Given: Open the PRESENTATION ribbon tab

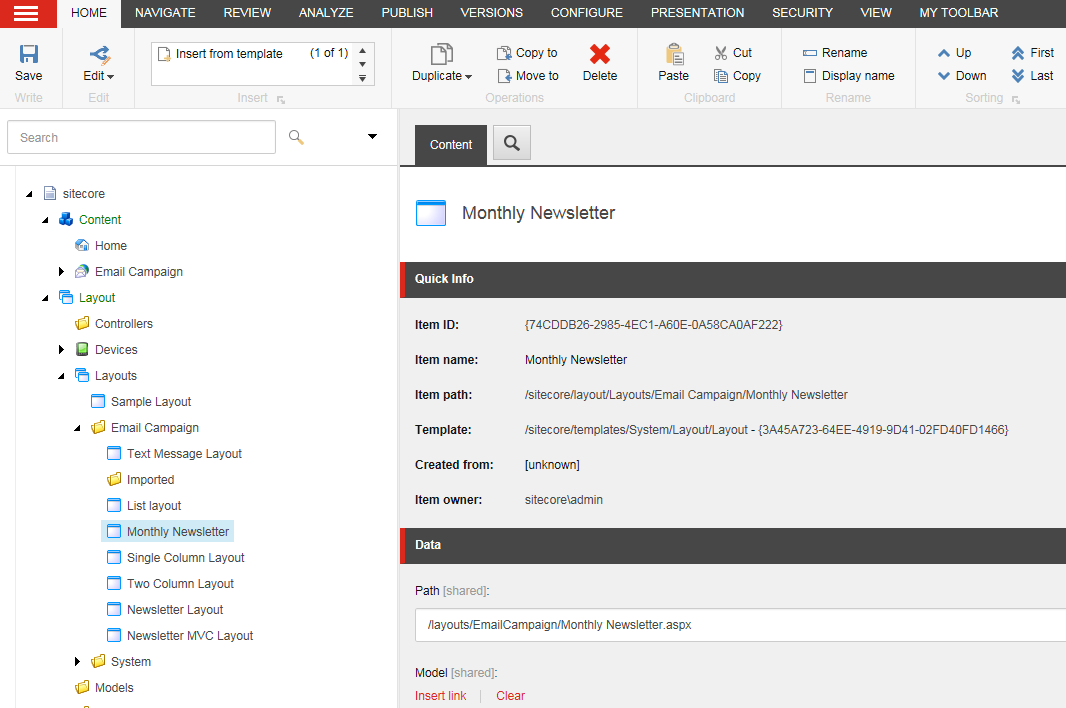Looking at the screenshot, I should (x=697, y=13).
